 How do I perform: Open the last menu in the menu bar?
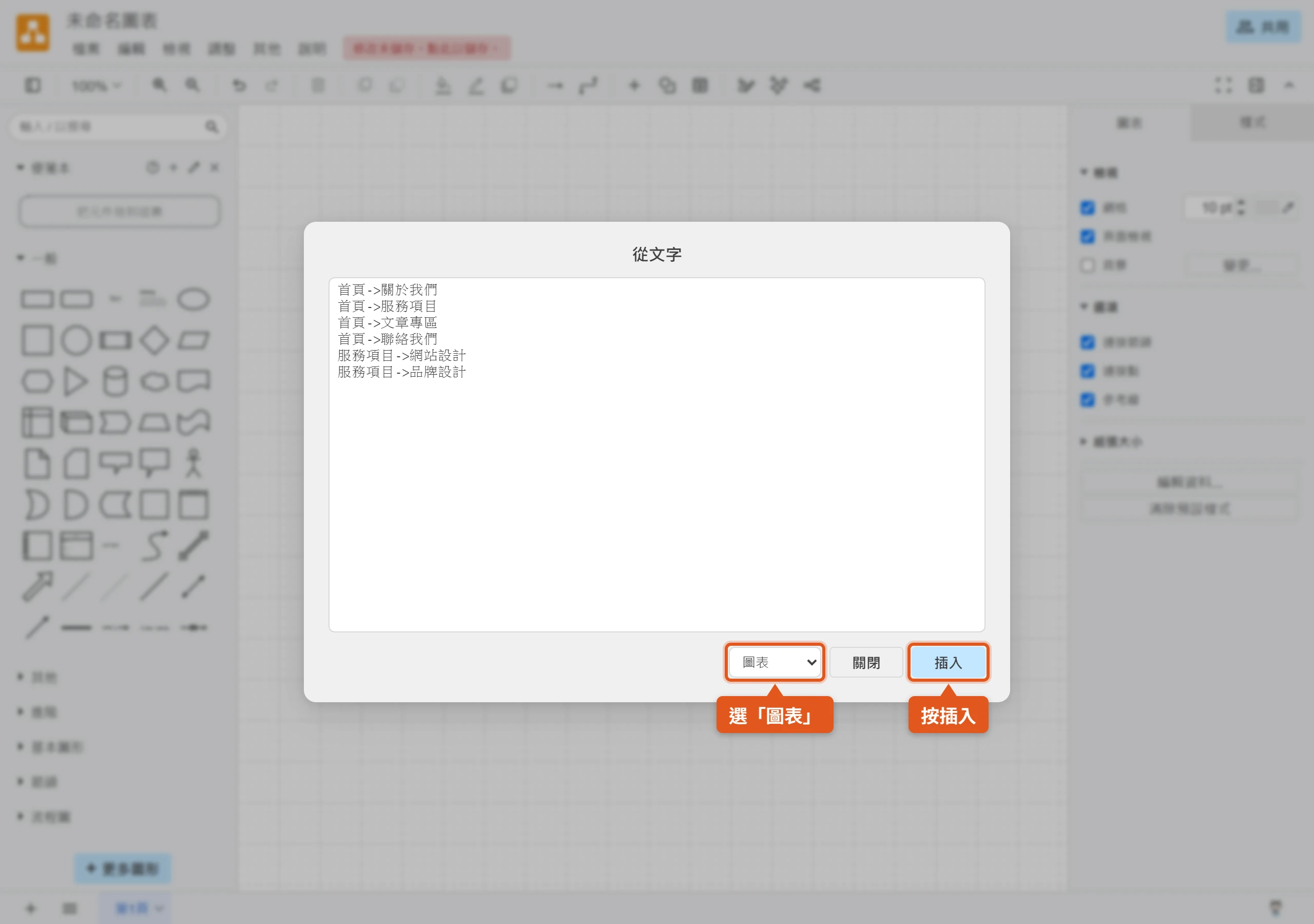[312, 49]
